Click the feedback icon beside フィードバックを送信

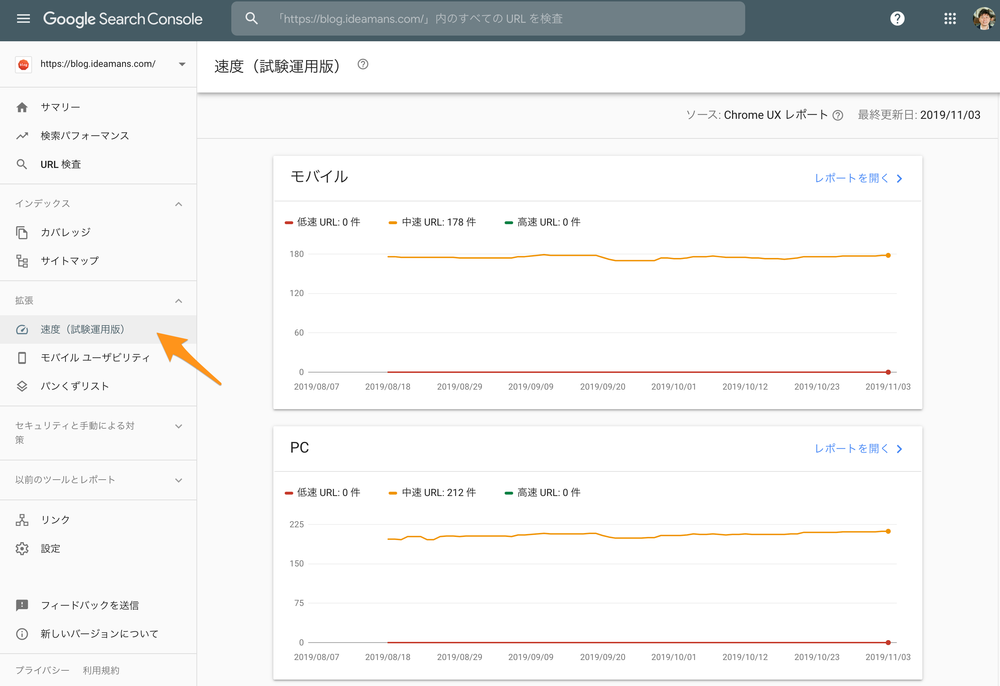coord(22,605)
